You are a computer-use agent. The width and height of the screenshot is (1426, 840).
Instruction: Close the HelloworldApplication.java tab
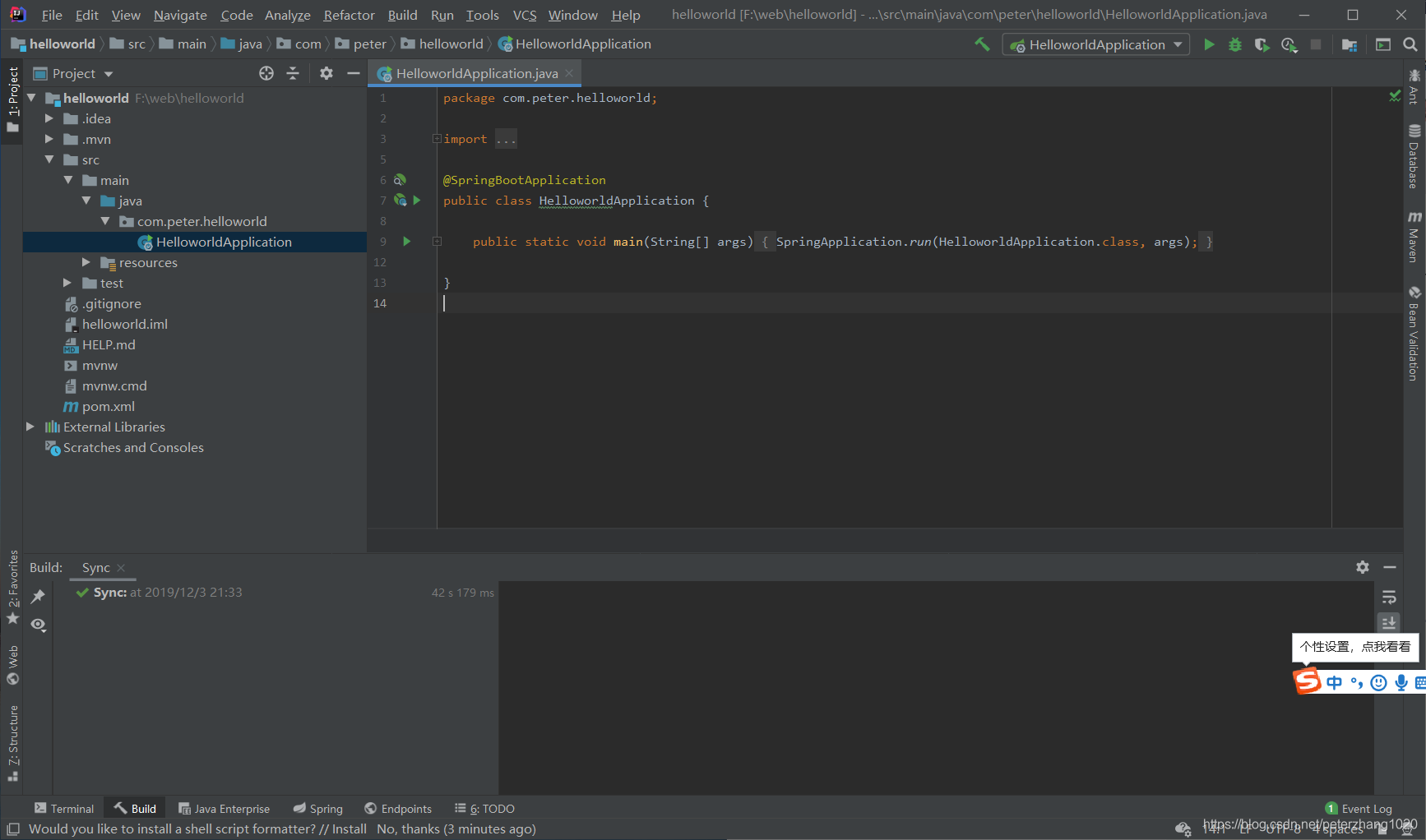click(x=569, y=73)
